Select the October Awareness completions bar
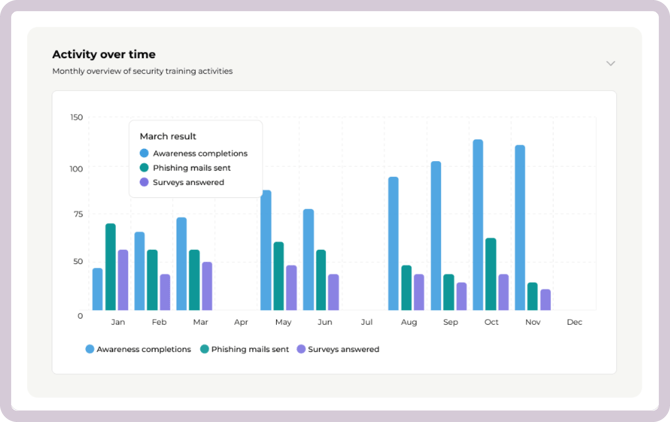The image size is (670, 422). click(478, 225)
